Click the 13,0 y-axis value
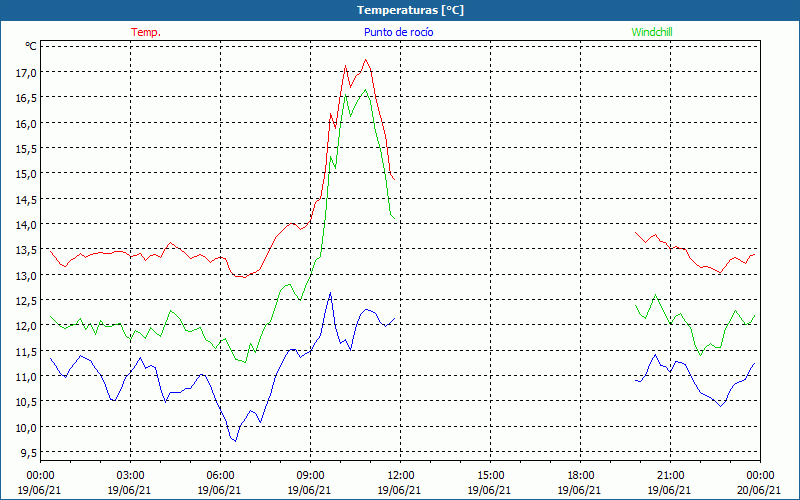The width and height of the screenshot is (800, 500). (x=26, y=276)
